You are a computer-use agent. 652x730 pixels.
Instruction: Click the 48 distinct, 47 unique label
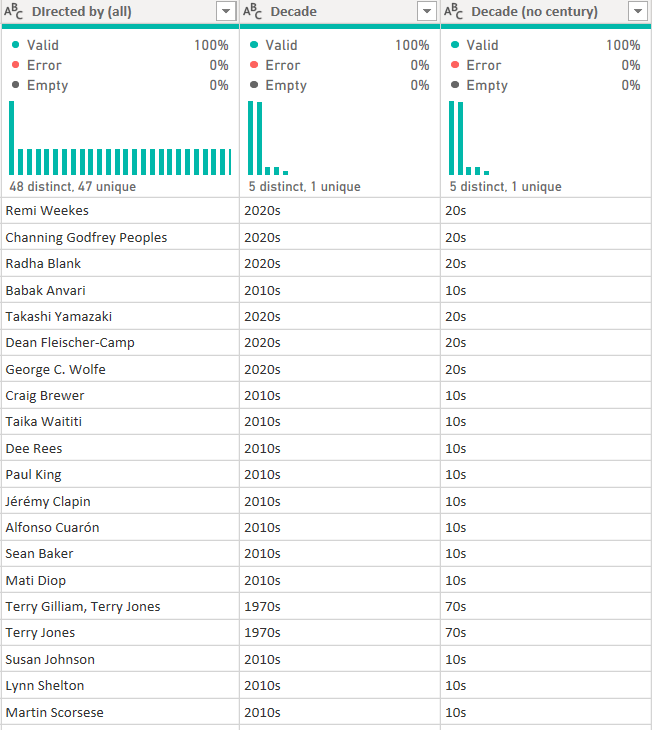(x=73, y=187)
